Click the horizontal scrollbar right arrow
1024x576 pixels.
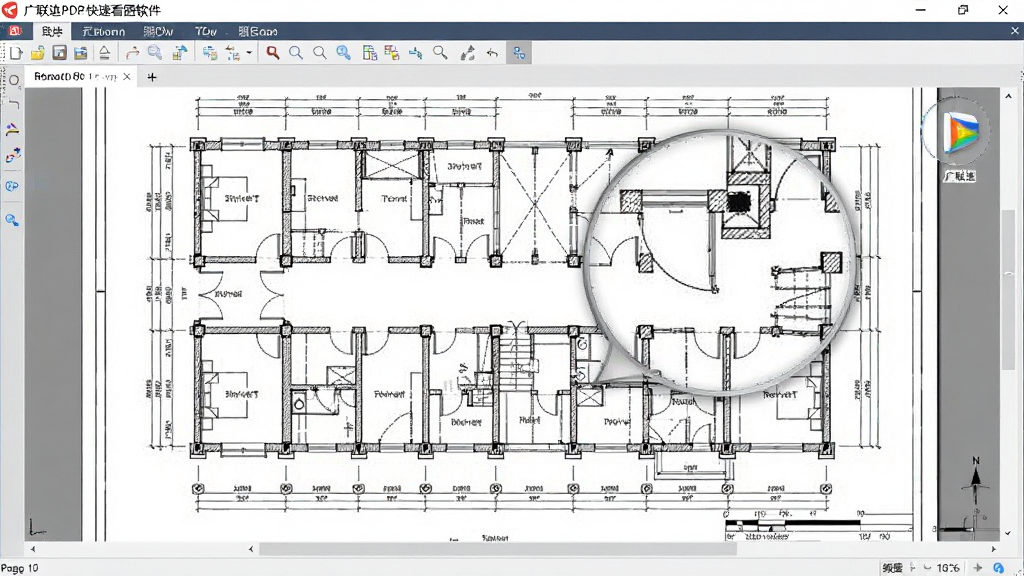click(x=994, y=549)
